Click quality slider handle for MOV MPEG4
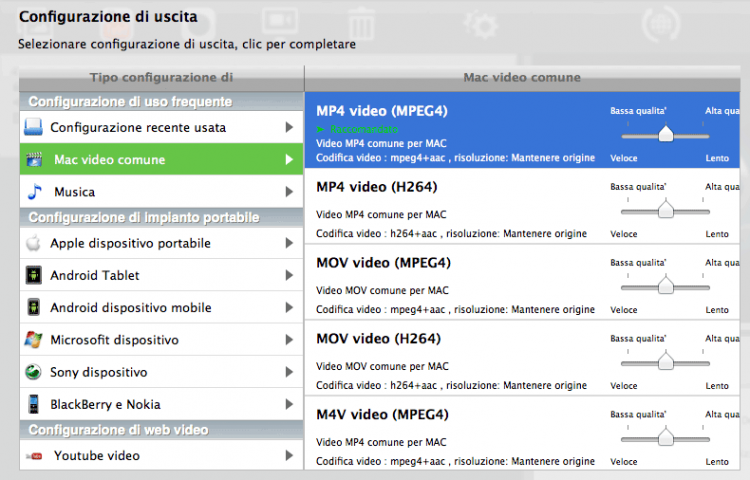 (665, 285)
